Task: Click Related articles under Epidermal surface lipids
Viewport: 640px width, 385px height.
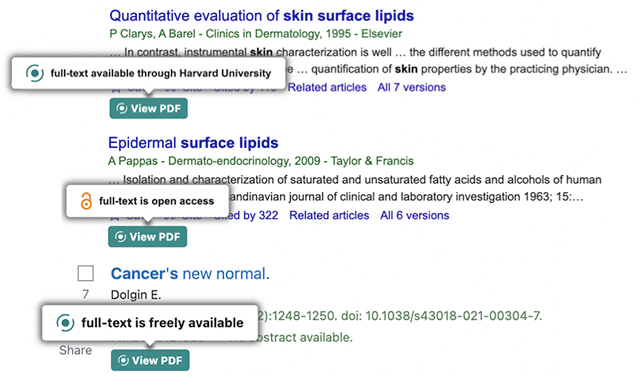Action: (x=329, y=215)
